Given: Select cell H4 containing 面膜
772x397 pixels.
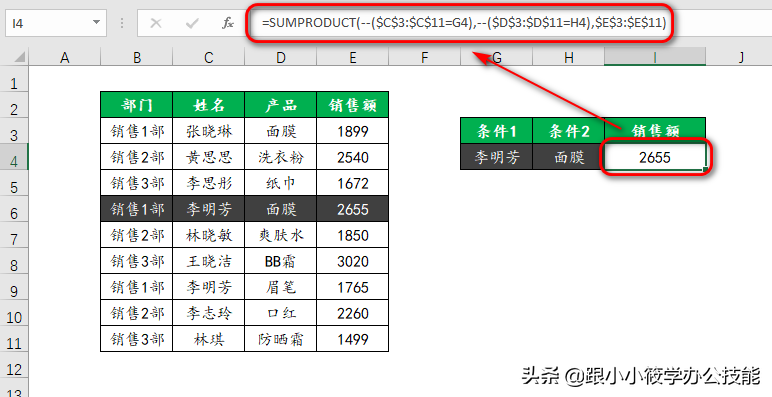Looking at the screenshot, I should pos(569,157).
